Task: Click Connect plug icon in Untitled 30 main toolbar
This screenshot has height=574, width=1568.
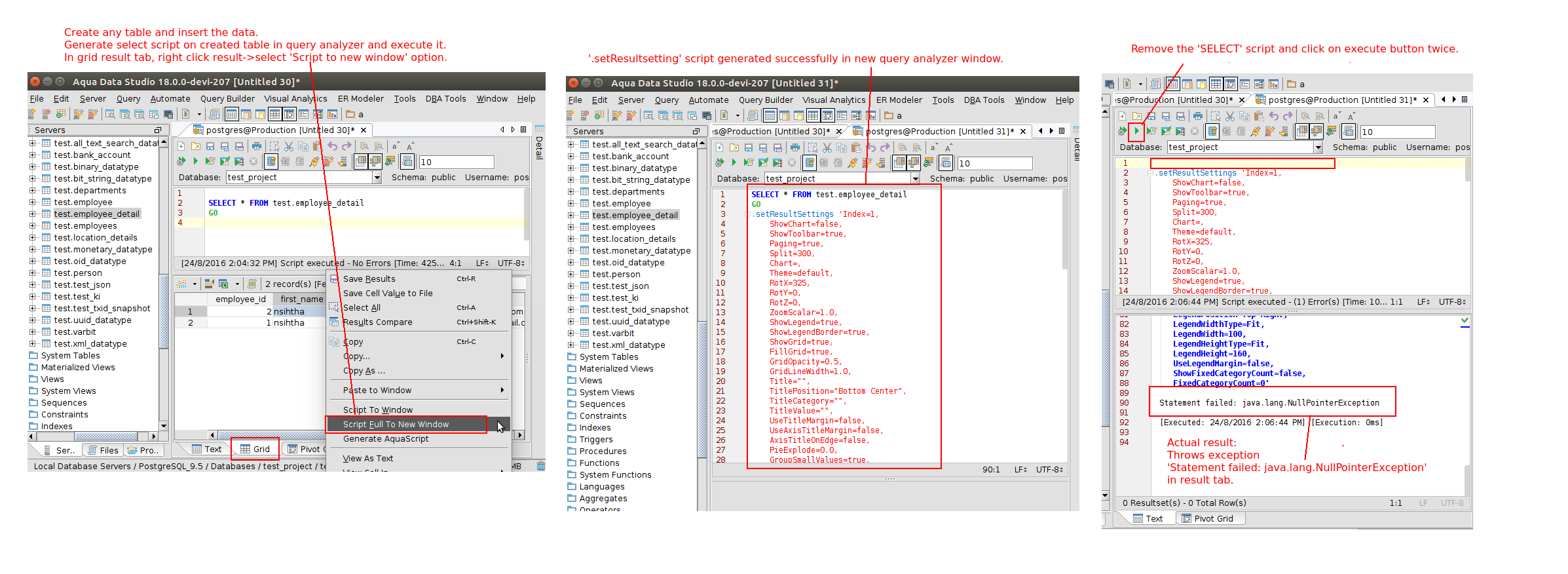Action: (78, 114)
